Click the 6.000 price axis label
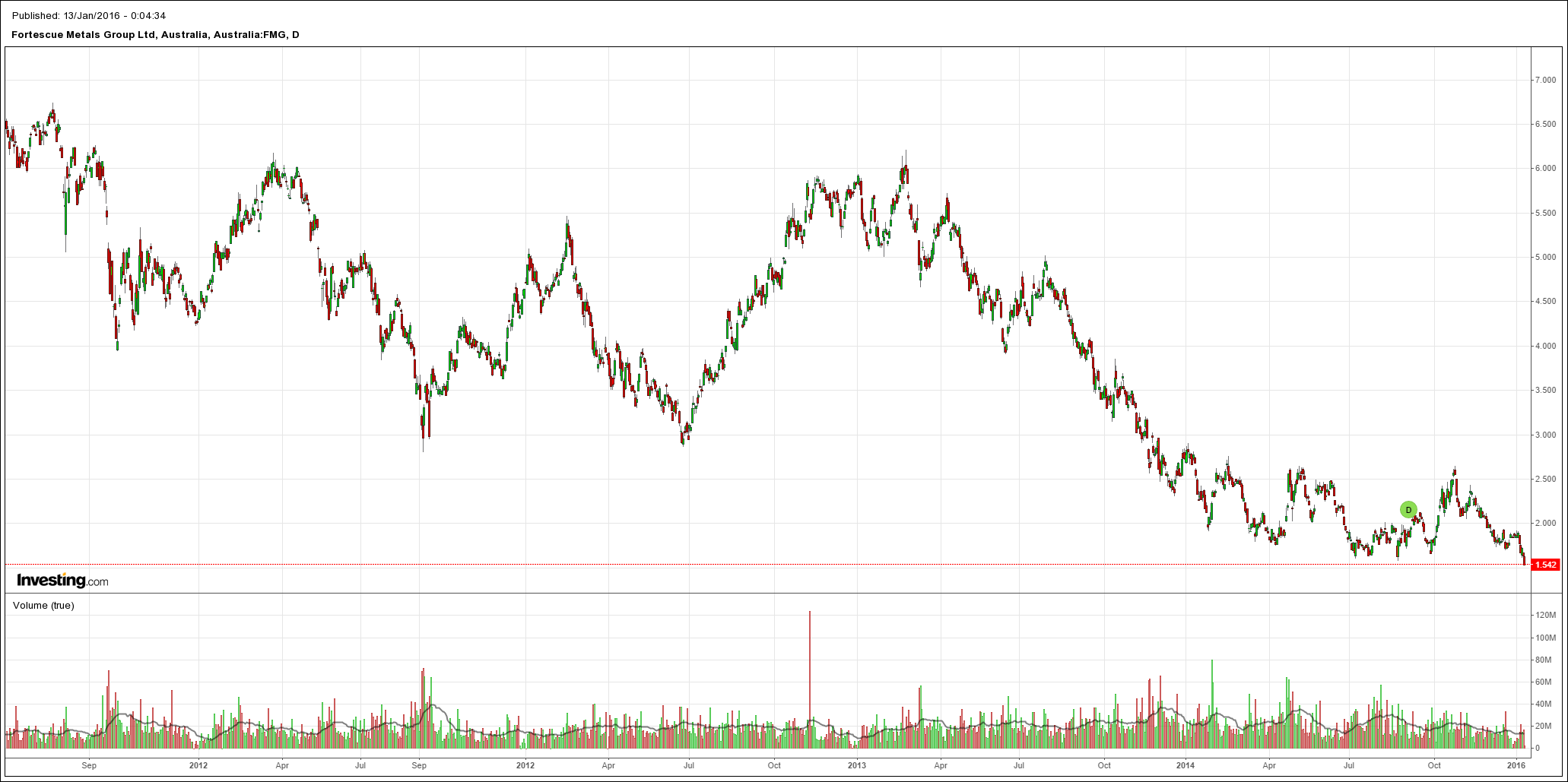The image size is (1568, 782). pos(1544,169)
